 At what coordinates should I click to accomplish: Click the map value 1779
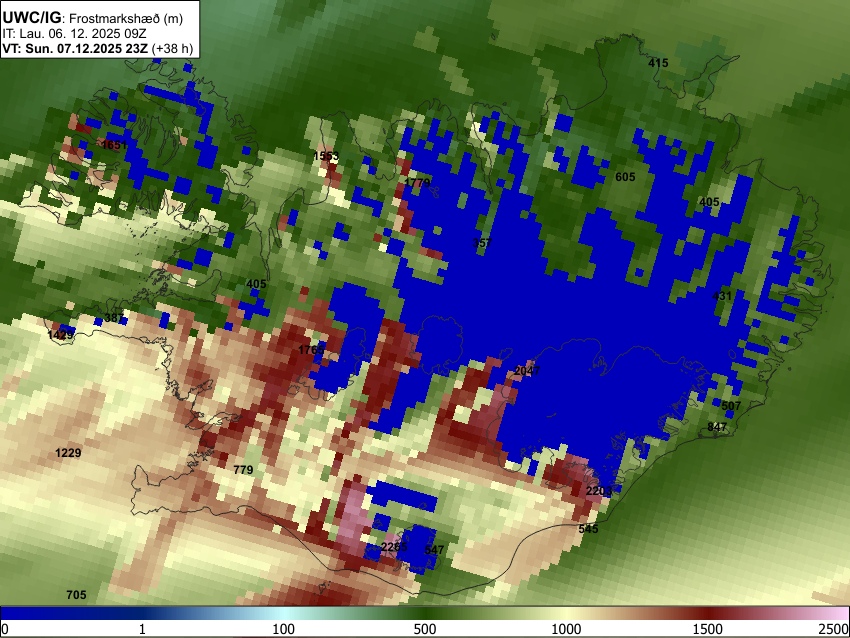point(417,182)
